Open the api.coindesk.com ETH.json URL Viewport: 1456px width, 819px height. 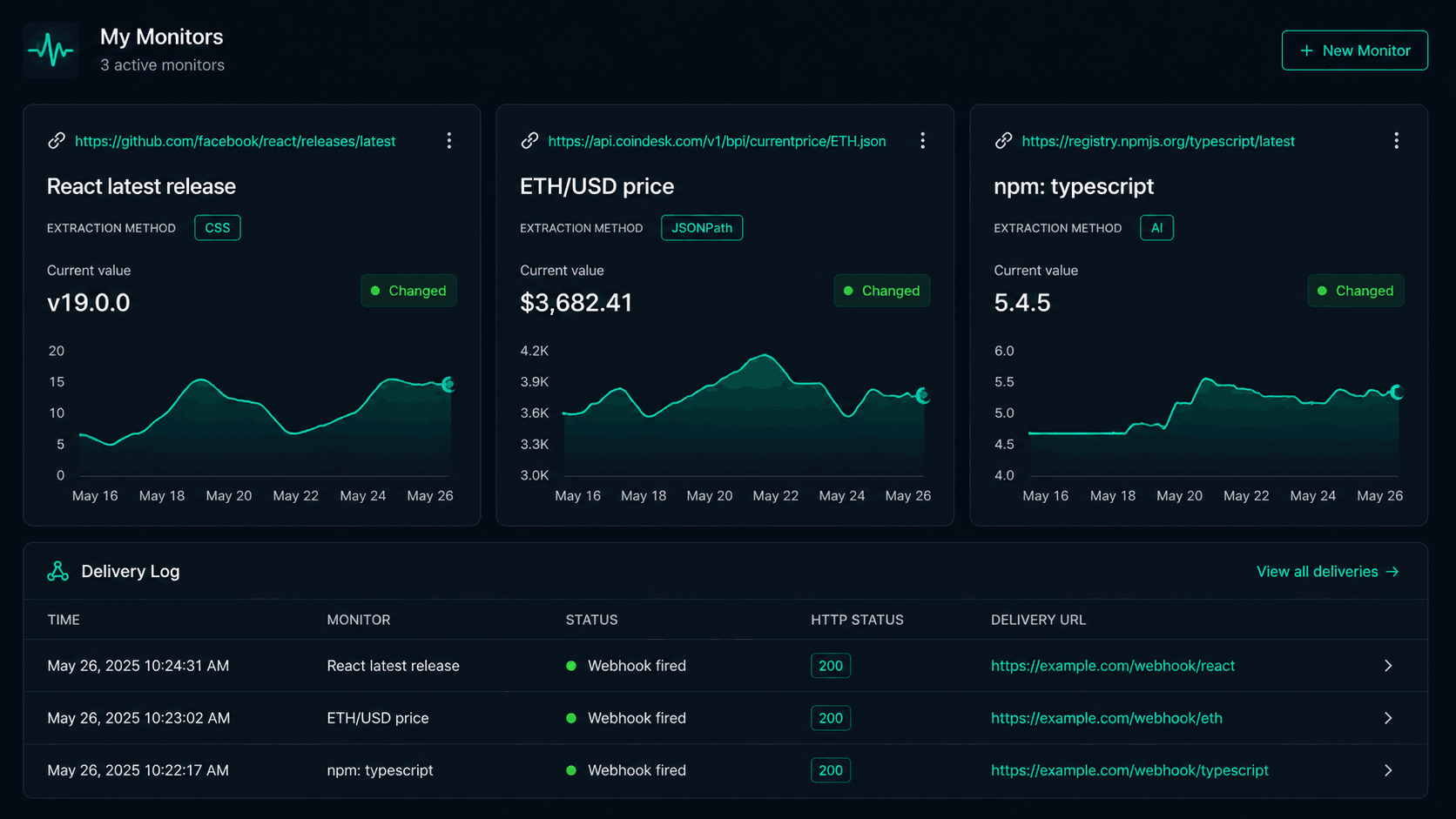pyautogui.click(x=717, y=141)
